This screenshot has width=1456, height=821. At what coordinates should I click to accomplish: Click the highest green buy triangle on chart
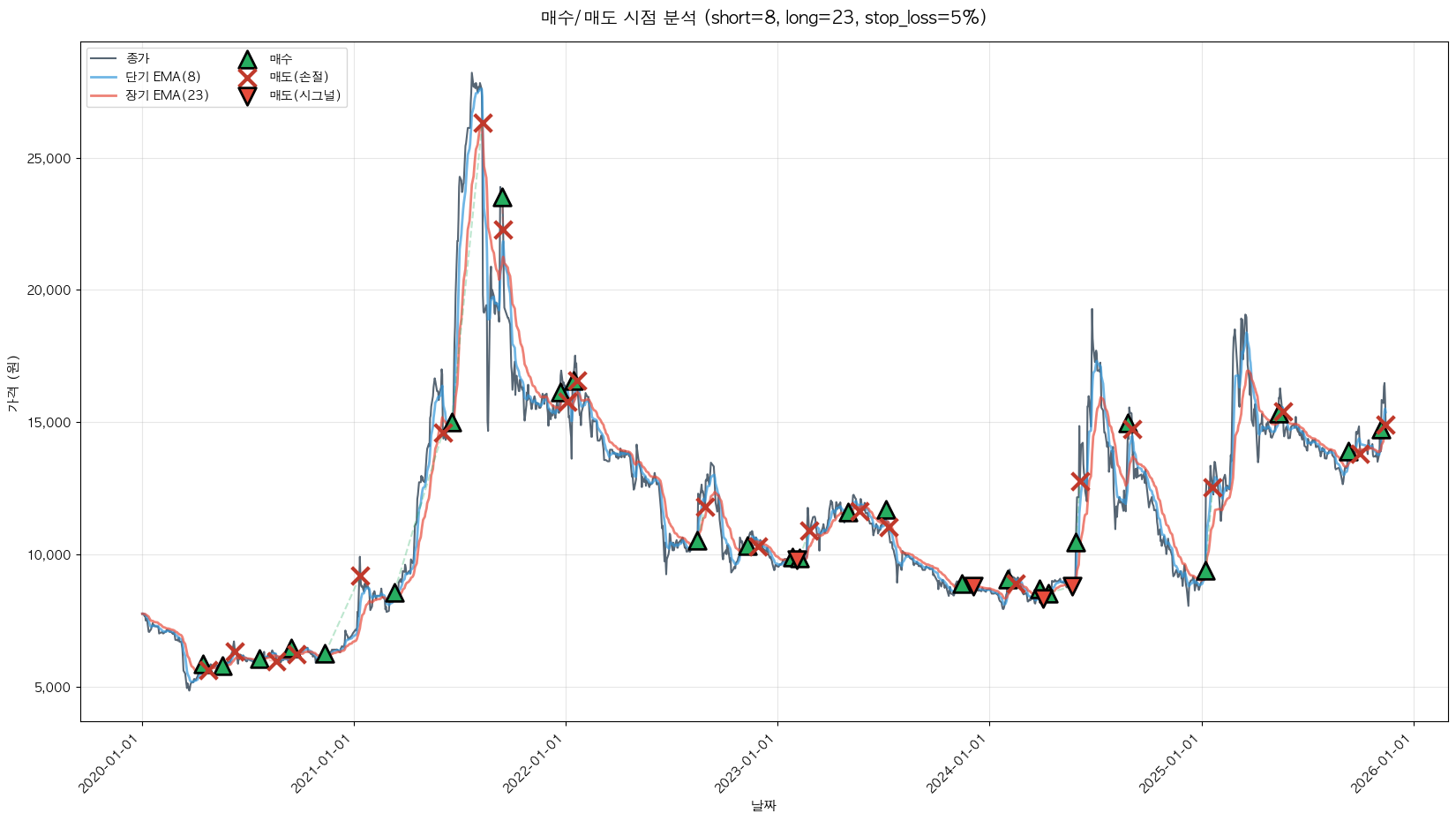502,197
